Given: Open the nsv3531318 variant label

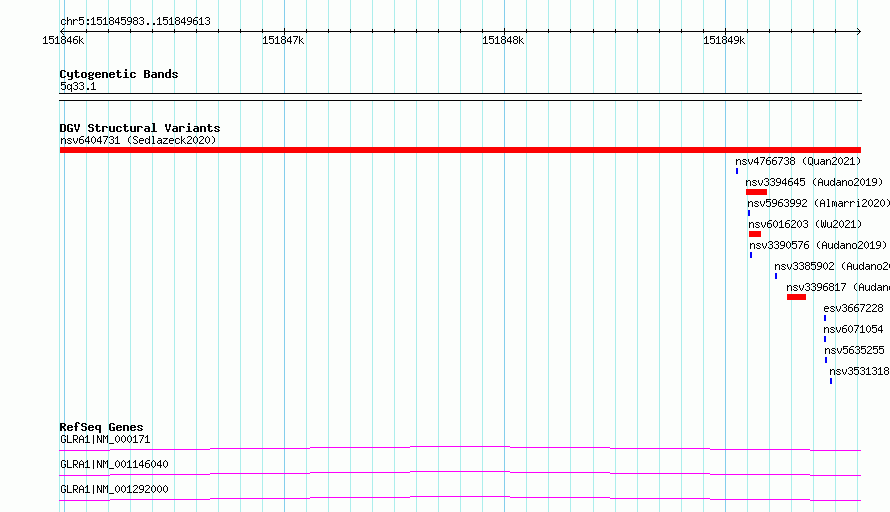Looking at the screenshot, I should [859, 371].
